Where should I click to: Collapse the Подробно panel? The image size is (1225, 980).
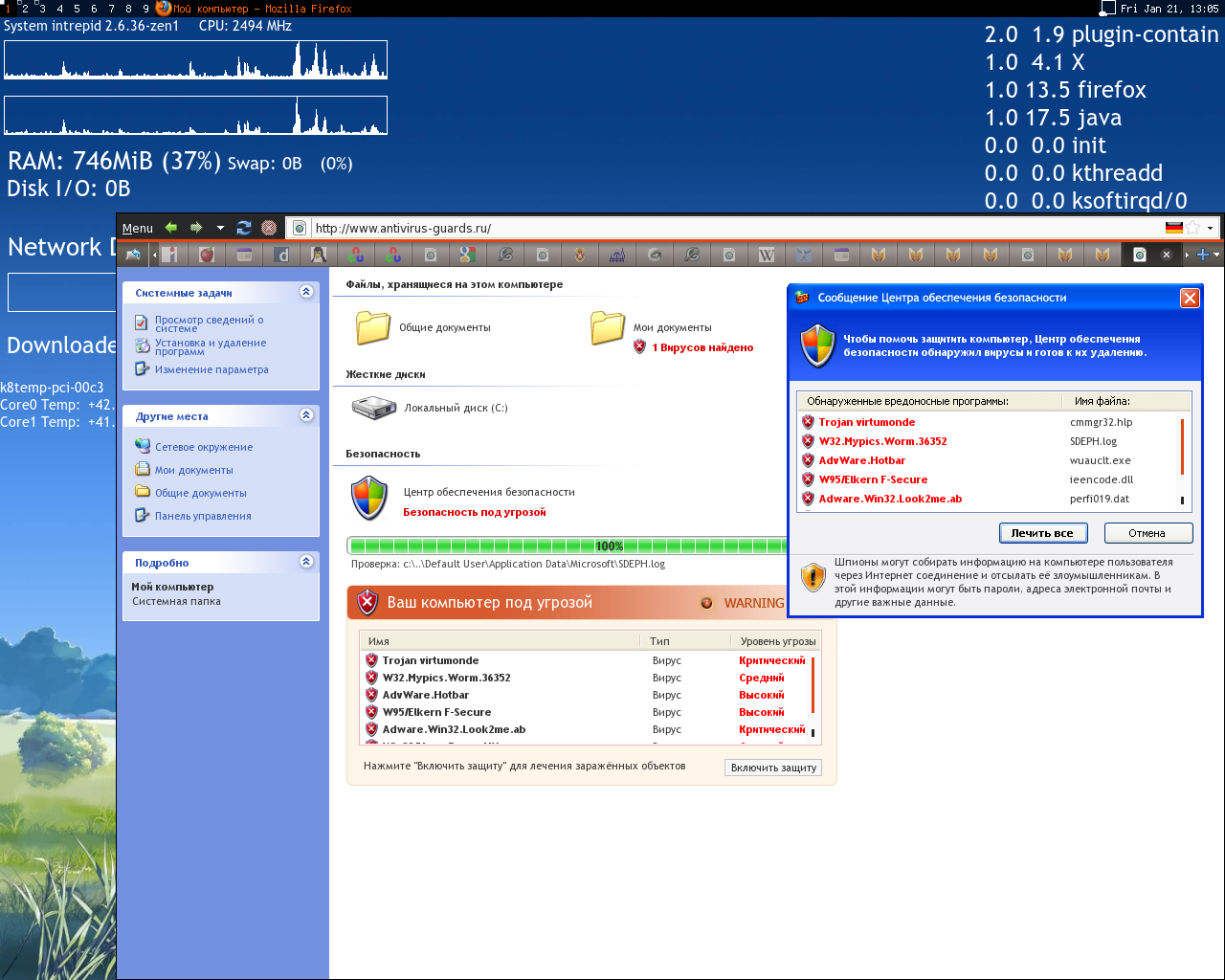(306, 562)
